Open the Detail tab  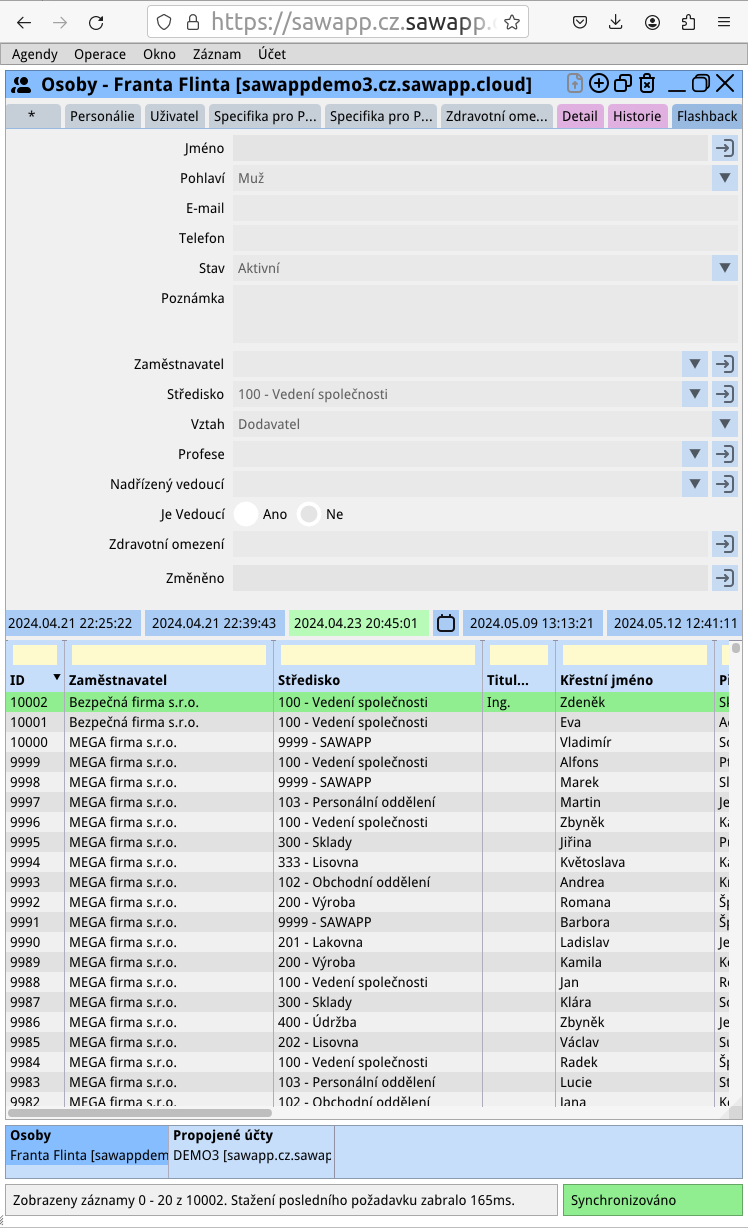point(580,116)
